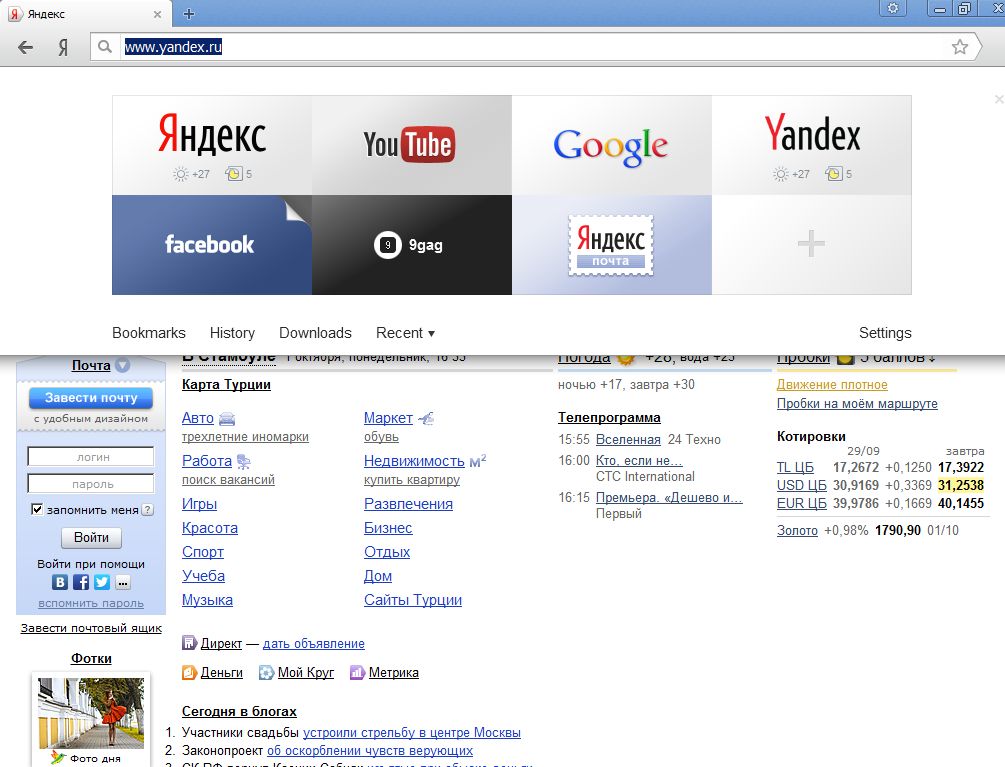Click Завести почтовый ящик link

point(91,628)
